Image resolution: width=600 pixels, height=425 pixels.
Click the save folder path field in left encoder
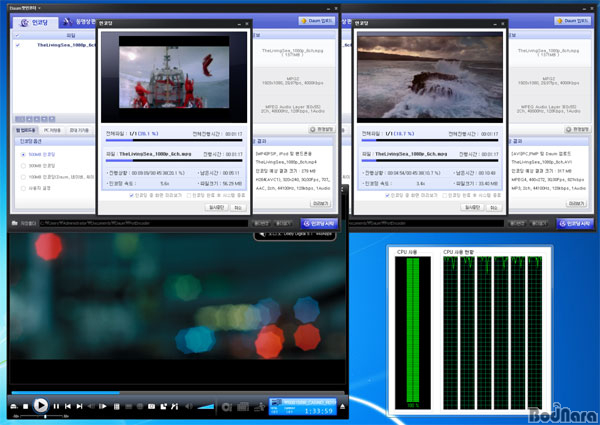pos(143,223)
